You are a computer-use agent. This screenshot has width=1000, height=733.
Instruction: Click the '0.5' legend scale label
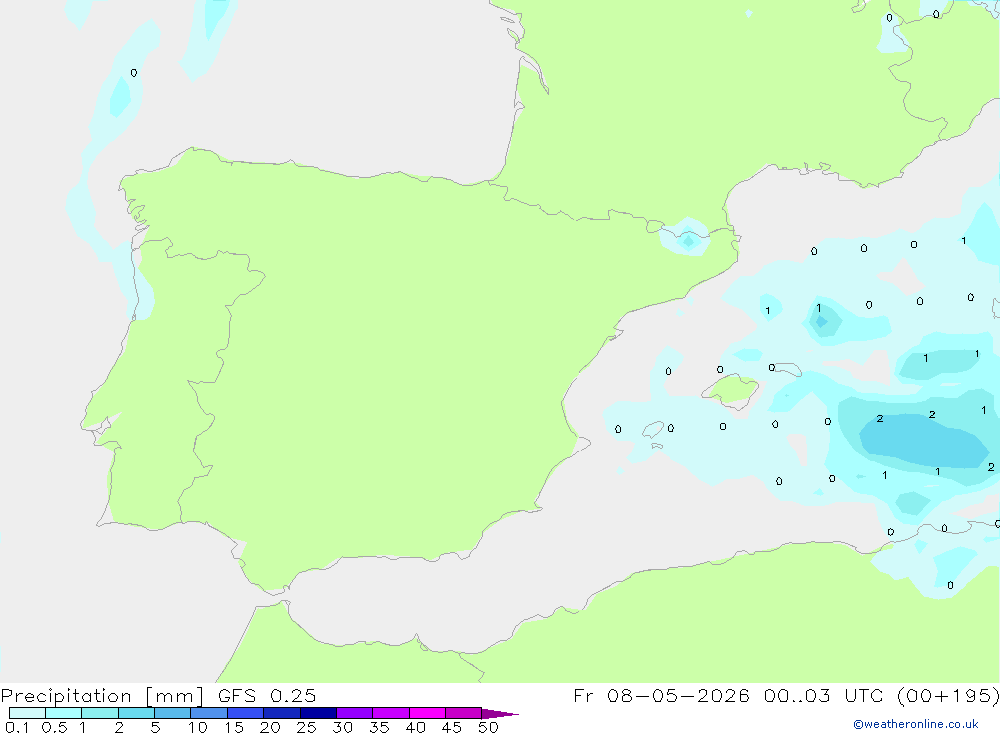[54, 727]
